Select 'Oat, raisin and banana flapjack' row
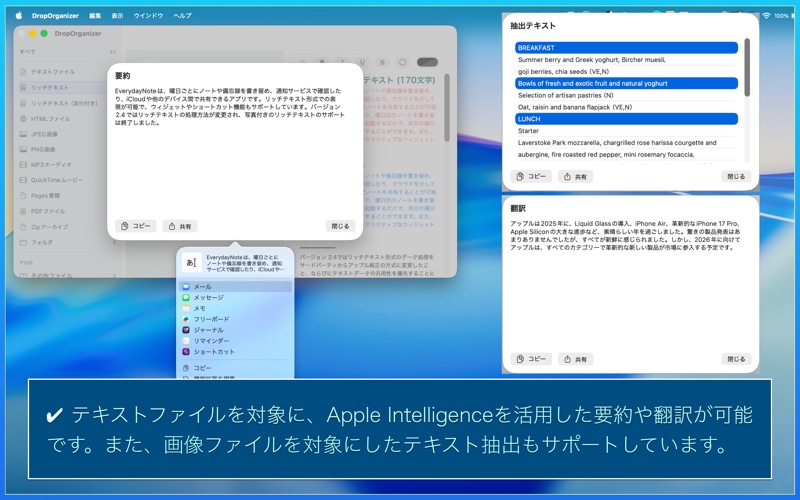This screenshot has height=500, width=800. coord(626,107)
